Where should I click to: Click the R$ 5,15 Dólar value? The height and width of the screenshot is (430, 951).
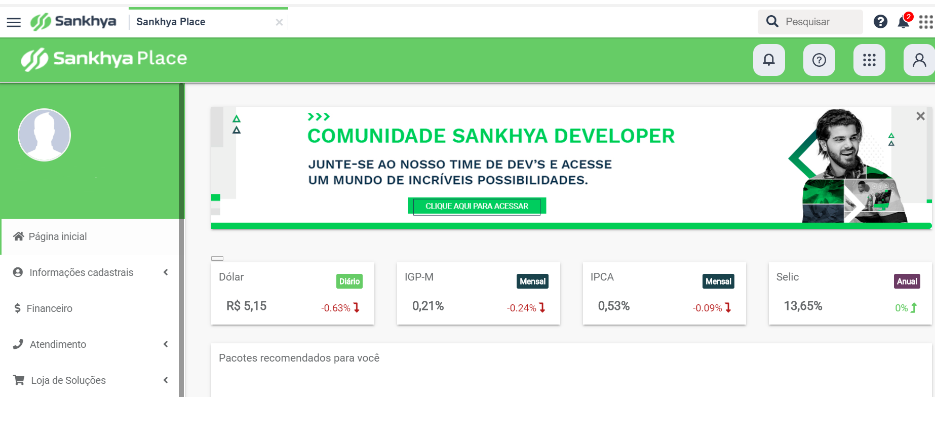(246, 306)
